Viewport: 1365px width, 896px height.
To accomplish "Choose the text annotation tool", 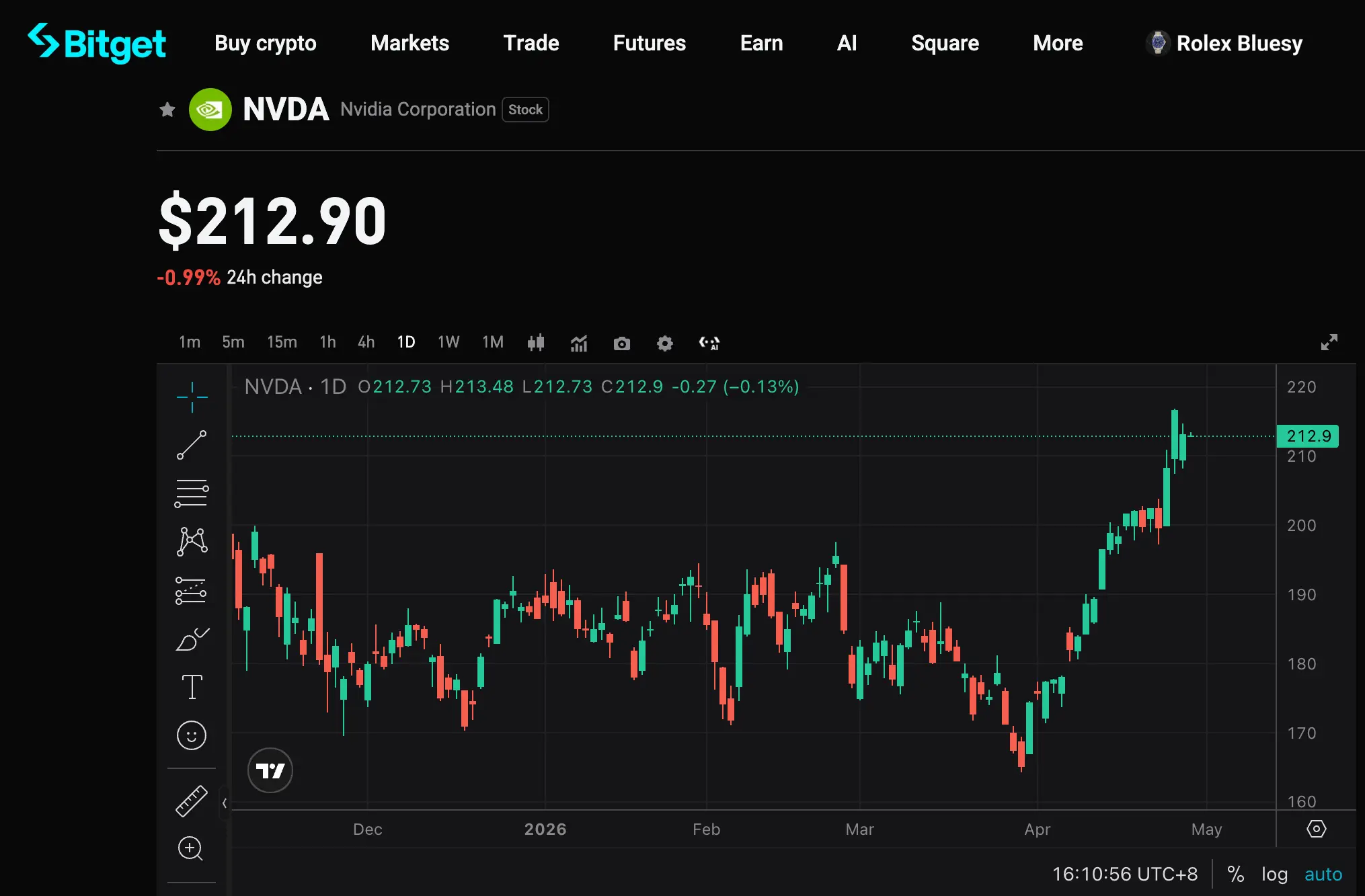I will tap(192, 687).
